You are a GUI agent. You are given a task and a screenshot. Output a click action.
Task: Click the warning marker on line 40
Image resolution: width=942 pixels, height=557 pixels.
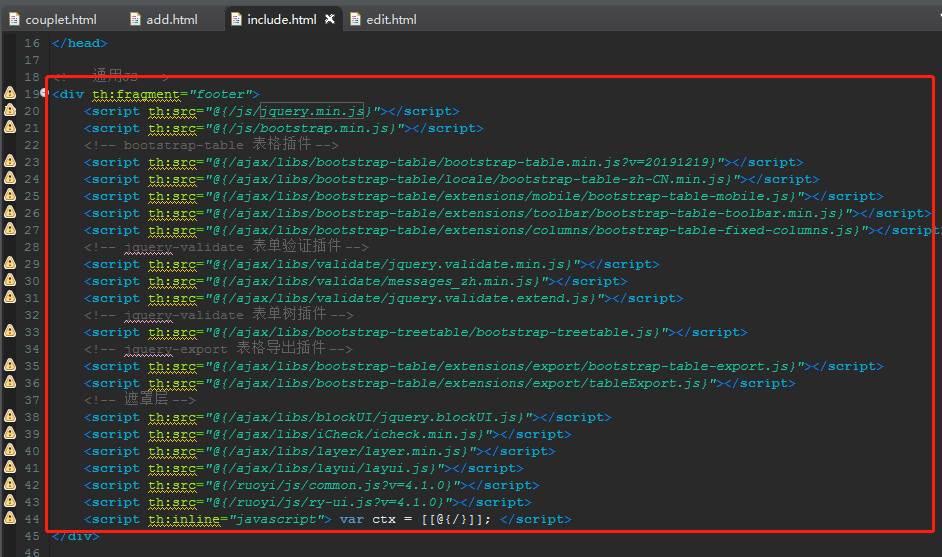10,449
